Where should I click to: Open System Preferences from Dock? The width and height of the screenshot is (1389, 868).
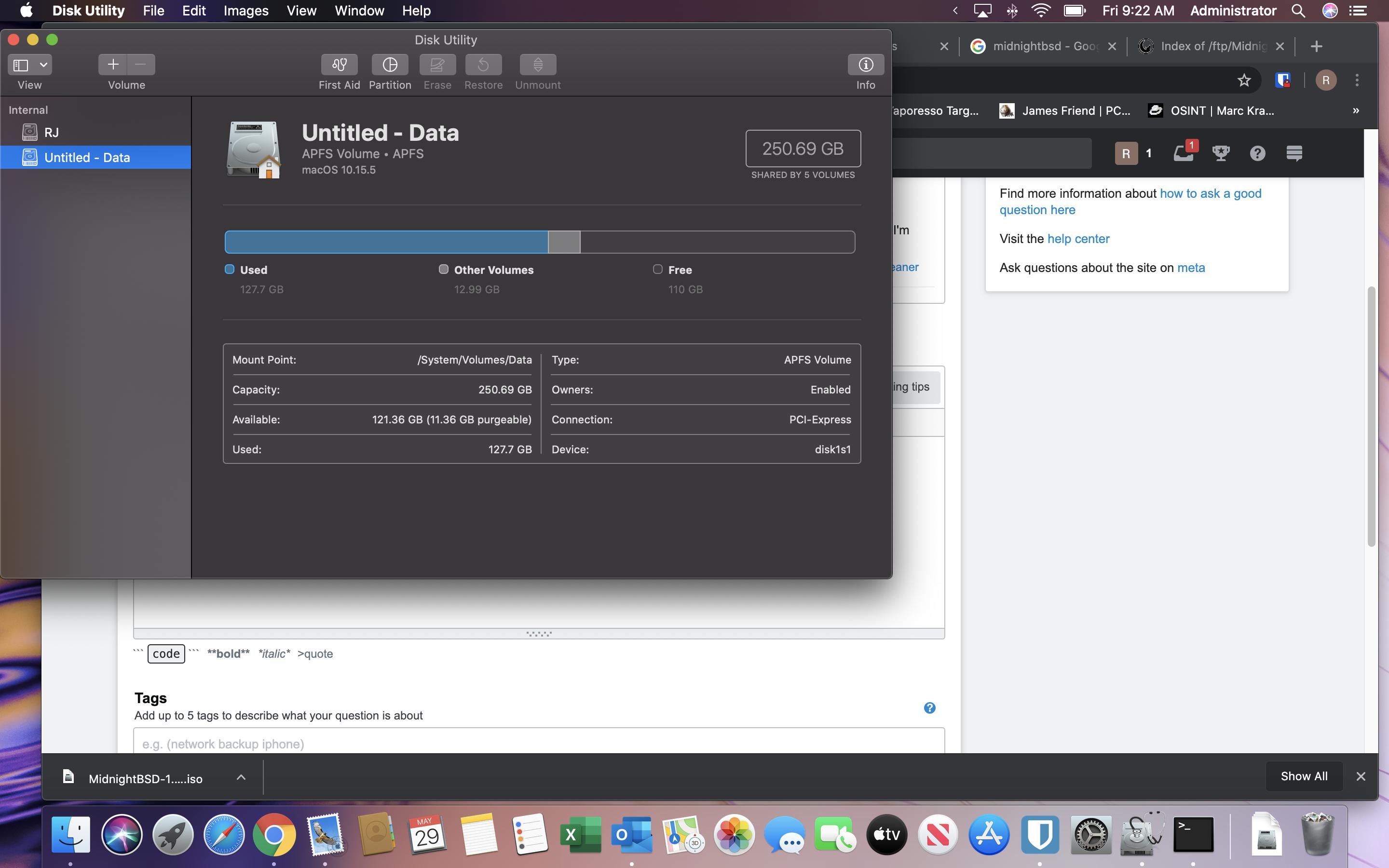tap(1091, 834)
